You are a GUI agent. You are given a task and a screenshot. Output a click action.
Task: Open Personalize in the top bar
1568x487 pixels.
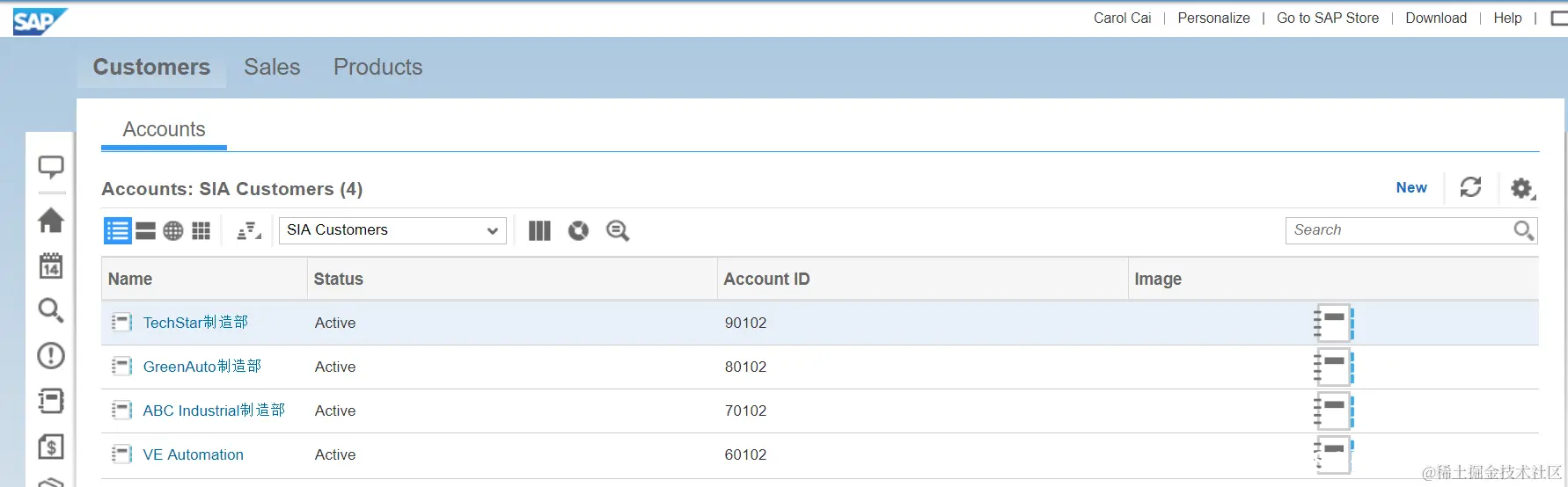tap(1213, 18)
